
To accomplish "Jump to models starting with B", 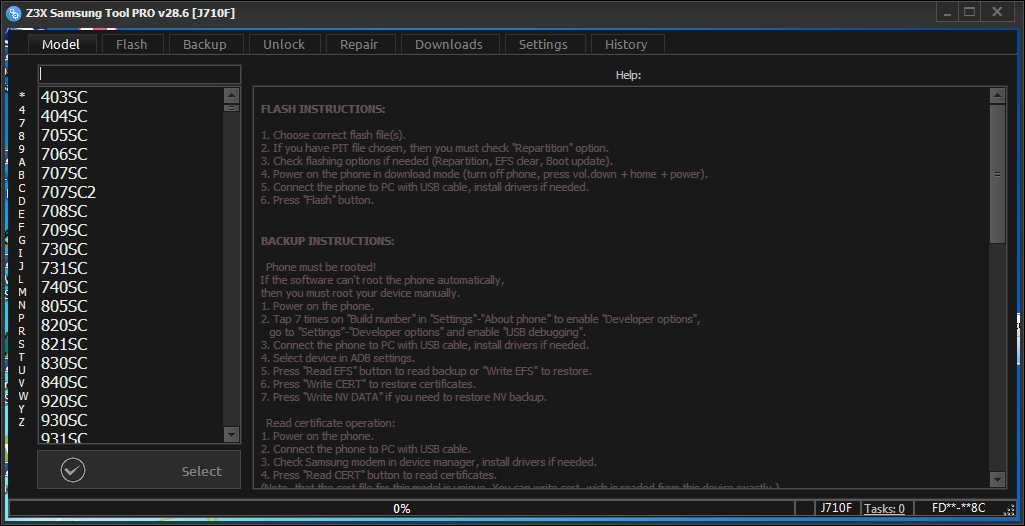I will pos(22,175).
